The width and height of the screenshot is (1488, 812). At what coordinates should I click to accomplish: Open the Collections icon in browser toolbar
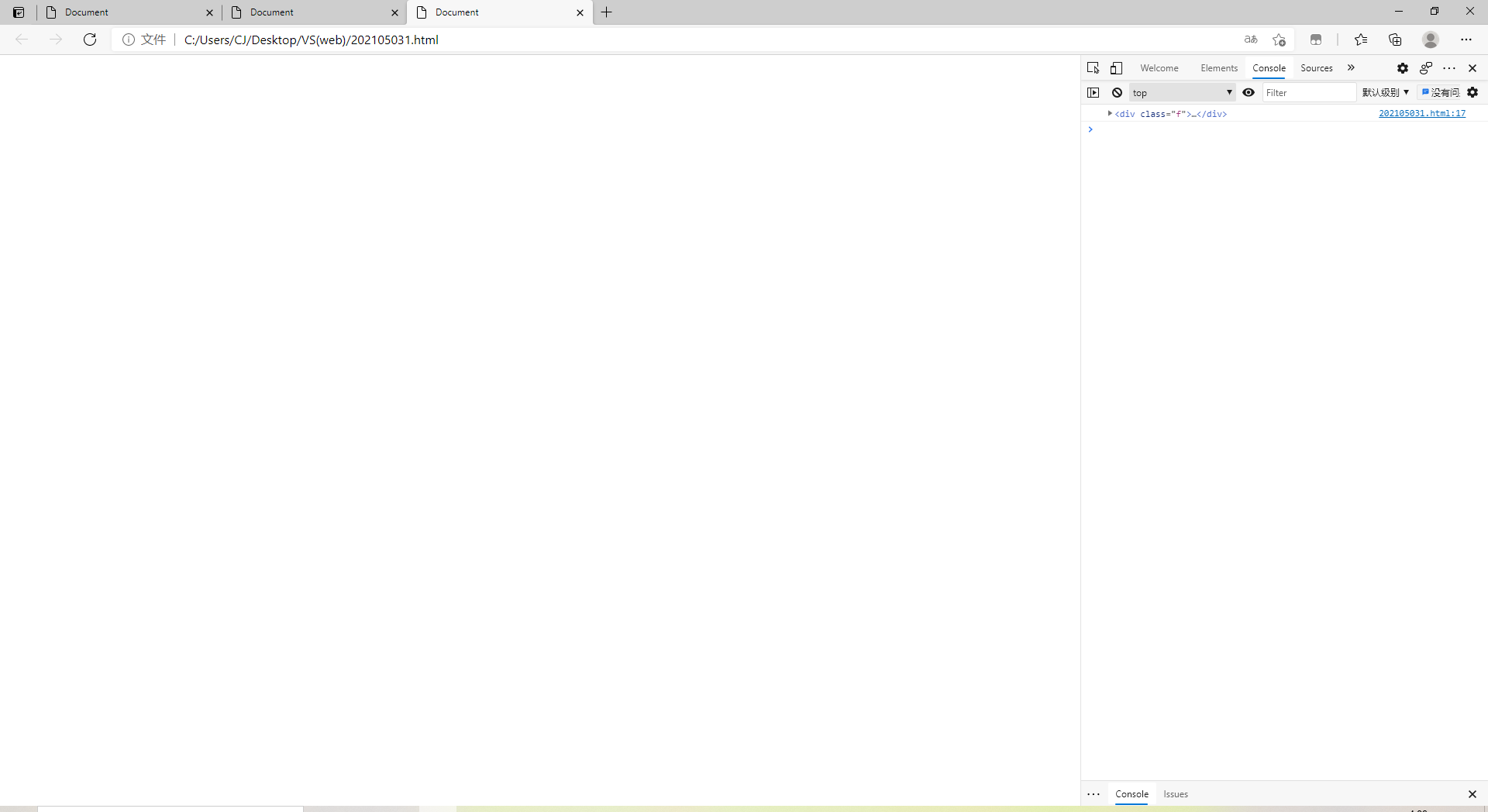[1395, 40]
